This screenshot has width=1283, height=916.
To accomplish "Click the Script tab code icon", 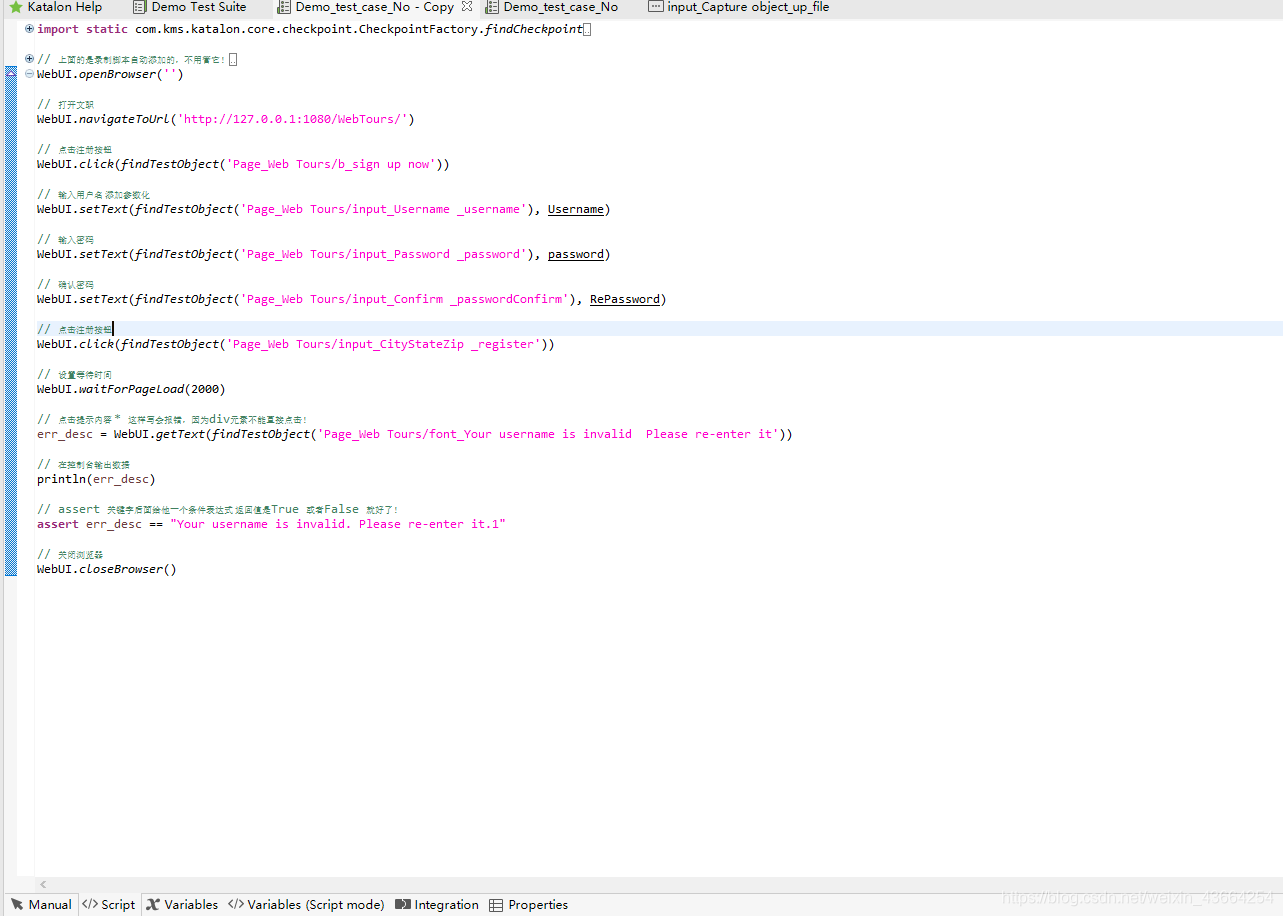I will [90, 905].
